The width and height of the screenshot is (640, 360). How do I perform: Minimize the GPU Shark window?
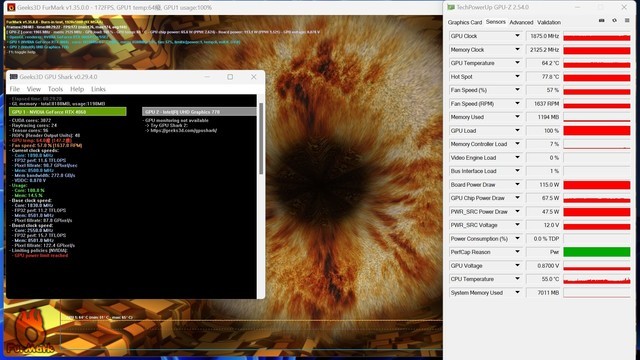(207, 77)
